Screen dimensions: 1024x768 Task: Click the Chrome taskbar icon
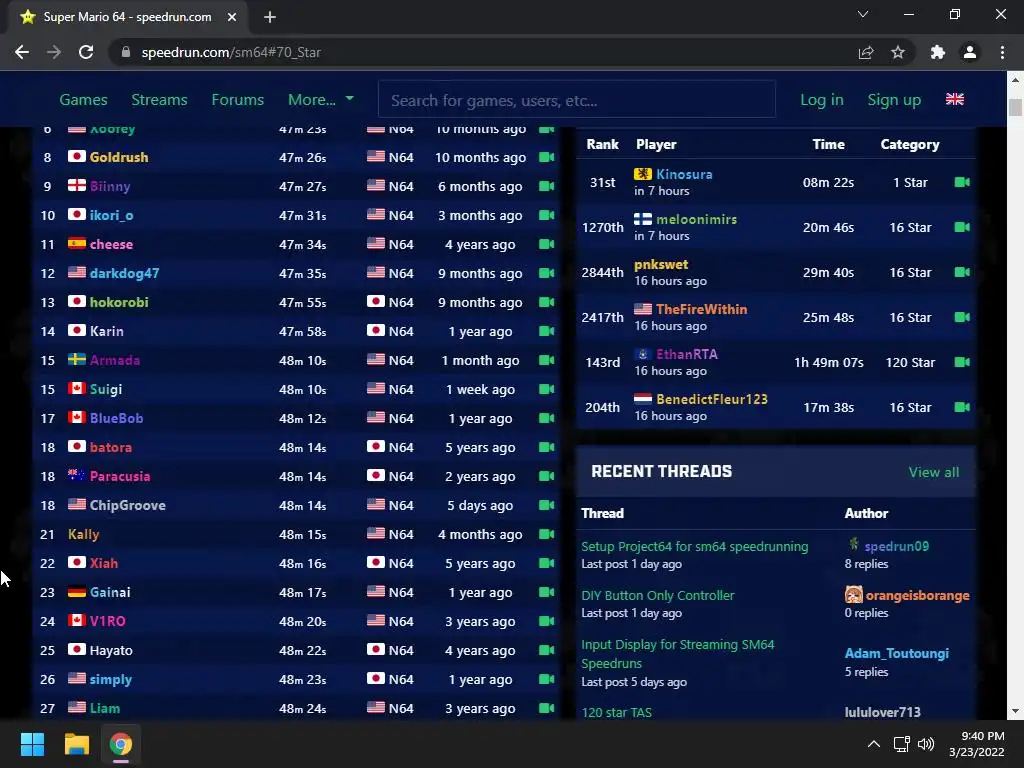121,744
